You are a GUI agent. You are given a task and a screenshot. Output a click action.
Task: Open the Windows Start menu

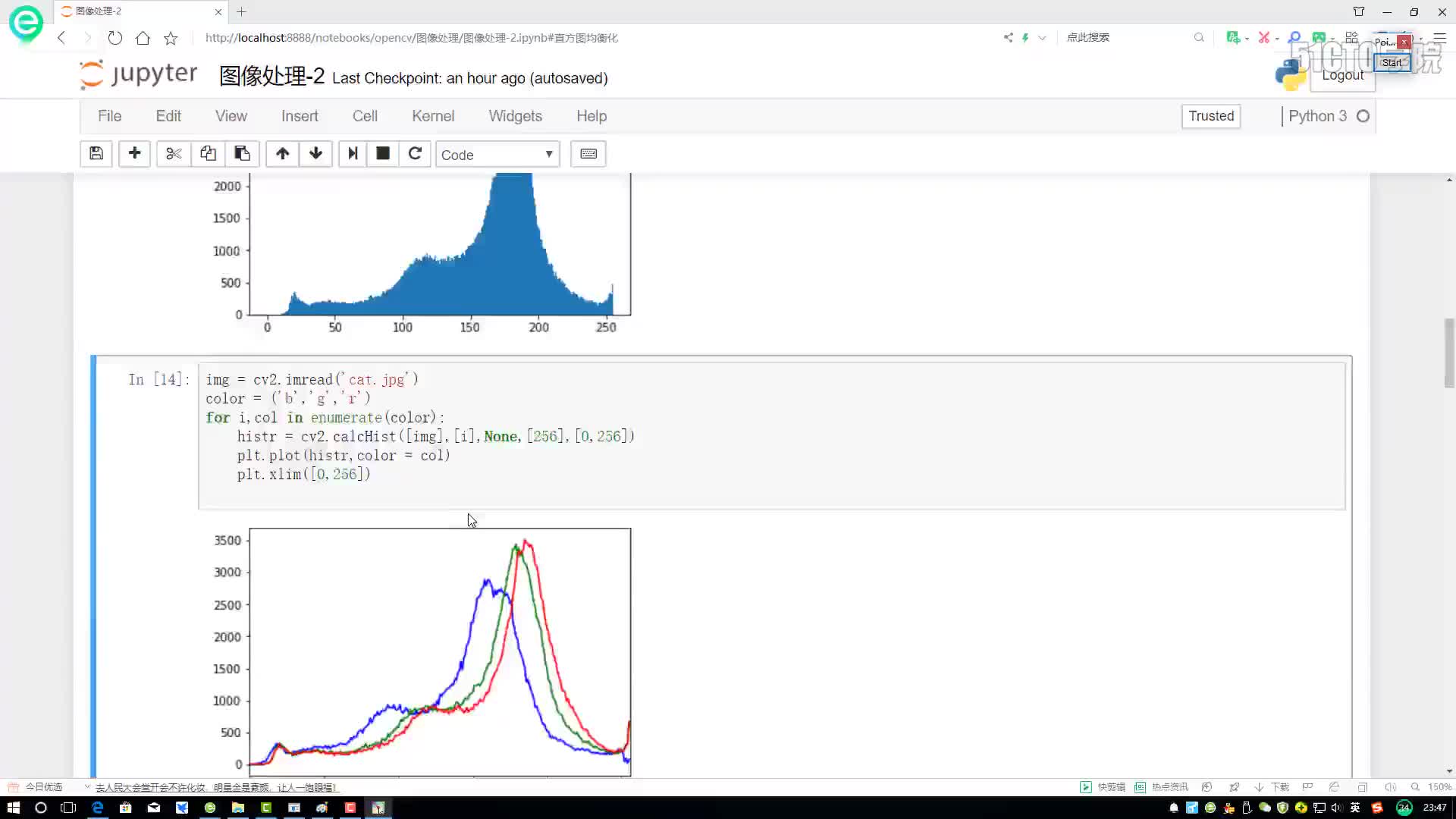click(13, 808)
